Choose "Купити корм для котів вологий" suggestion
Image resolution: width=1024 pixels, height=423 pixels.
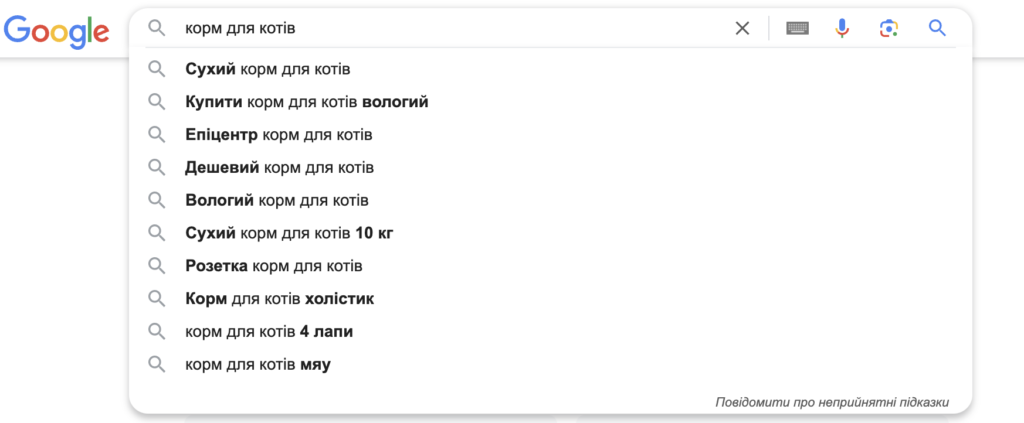coord(307,102)
